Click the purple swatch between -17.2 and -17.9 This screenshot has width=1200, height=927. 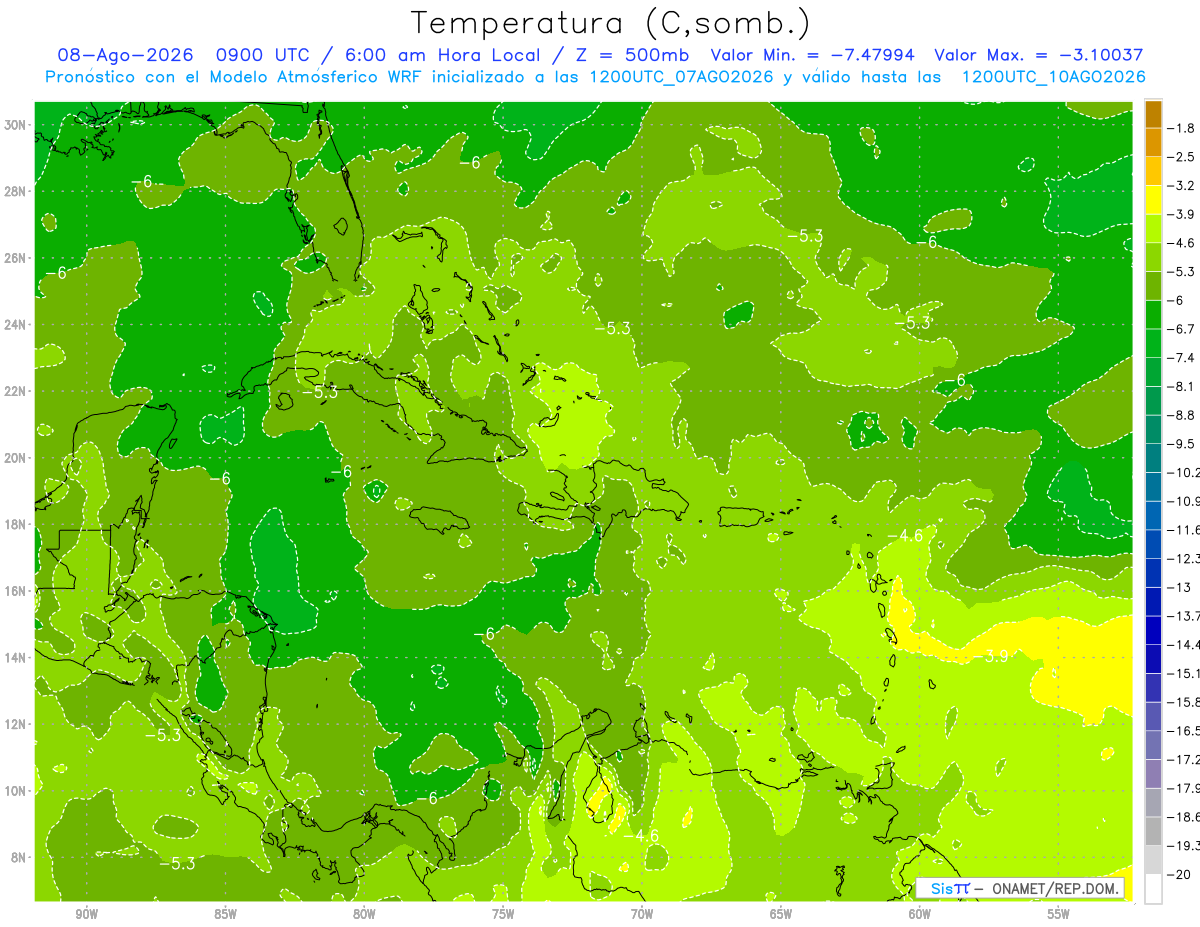1153,774
